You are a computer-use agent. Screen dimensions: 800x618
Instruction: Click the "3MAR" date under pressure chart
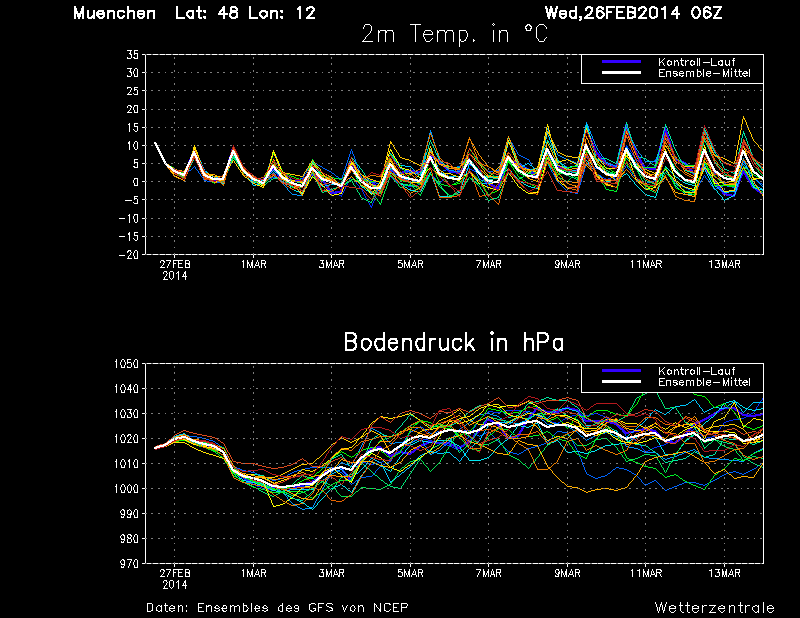pos(332,574)
